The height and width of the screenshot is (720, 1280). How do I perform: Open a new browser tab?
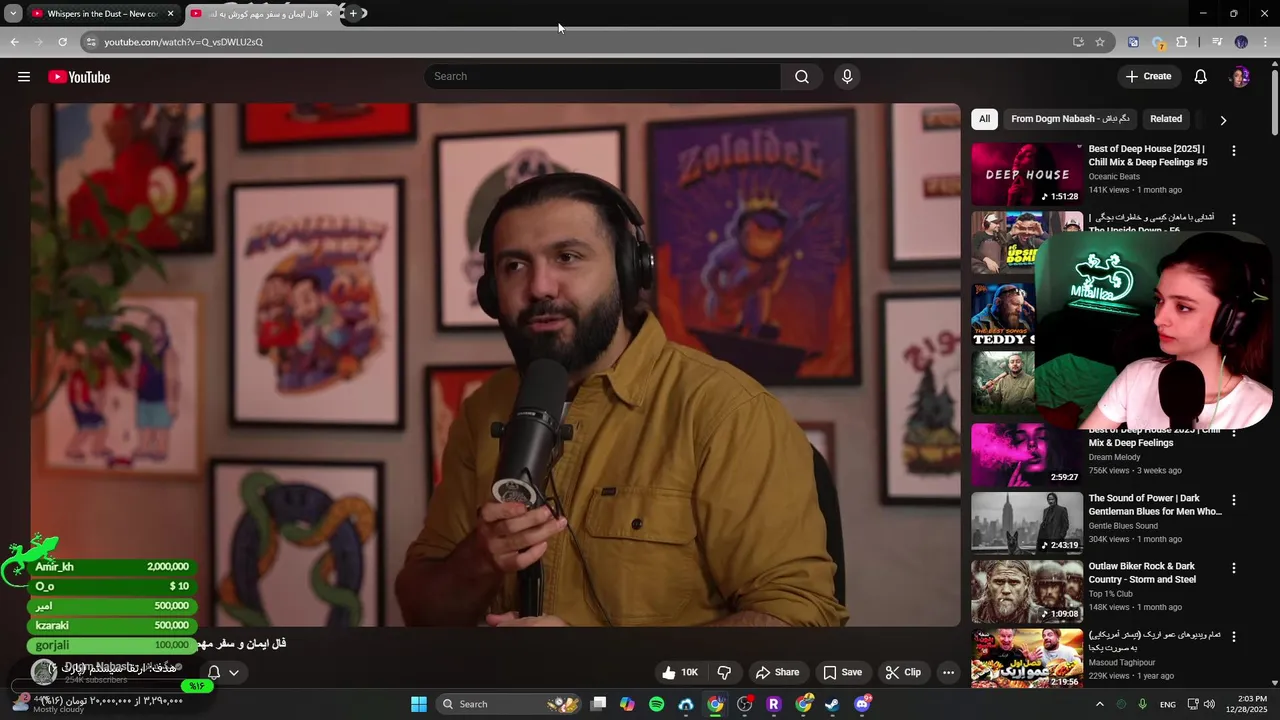point(353,14)
